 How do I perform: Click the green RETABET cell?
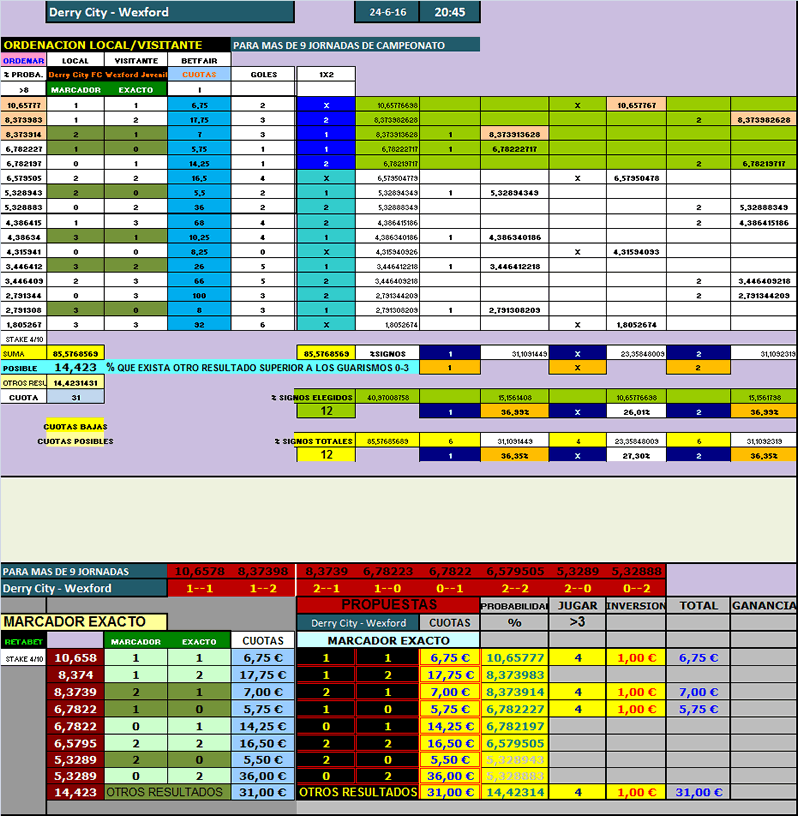point(23,641)
